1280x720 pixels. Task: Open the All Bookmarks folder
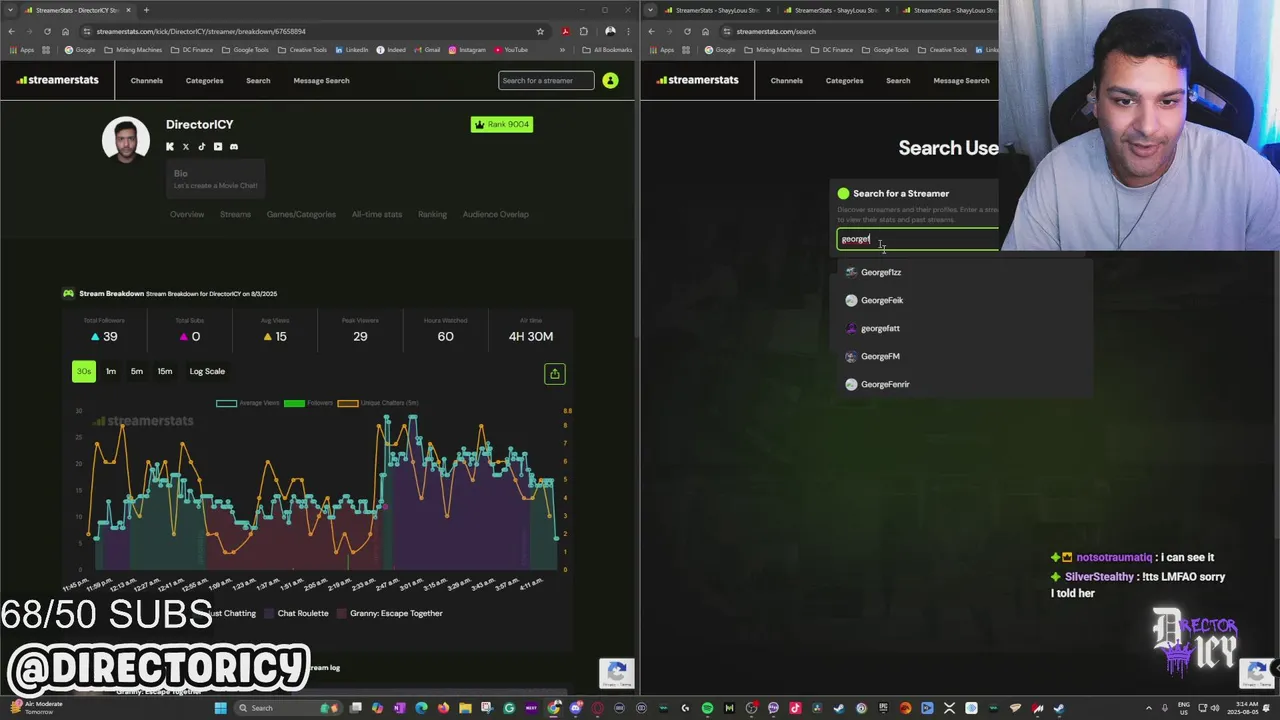click(x=607, y=50)
